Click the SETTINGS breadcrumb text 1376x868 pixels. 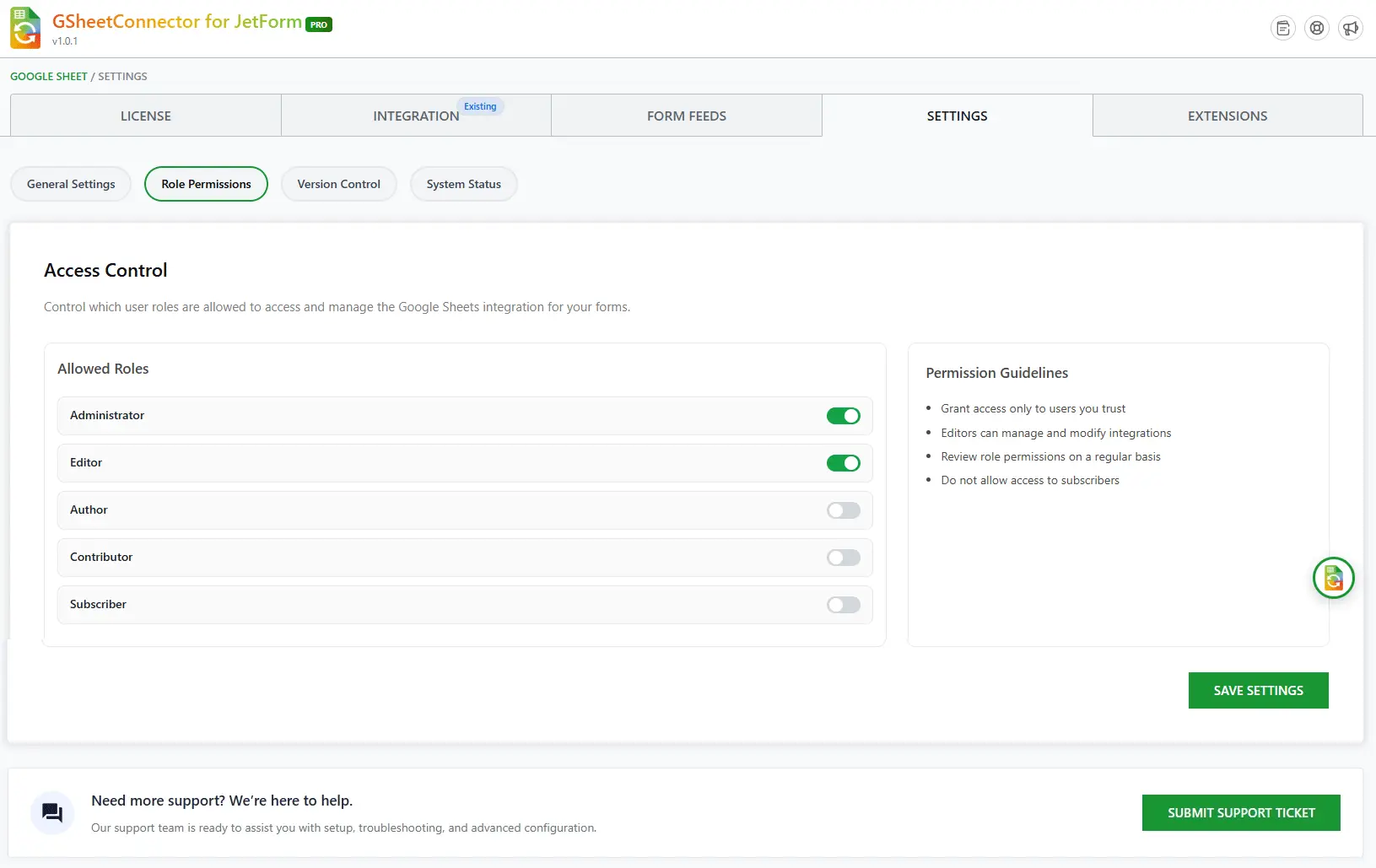[x=122, y=76]
